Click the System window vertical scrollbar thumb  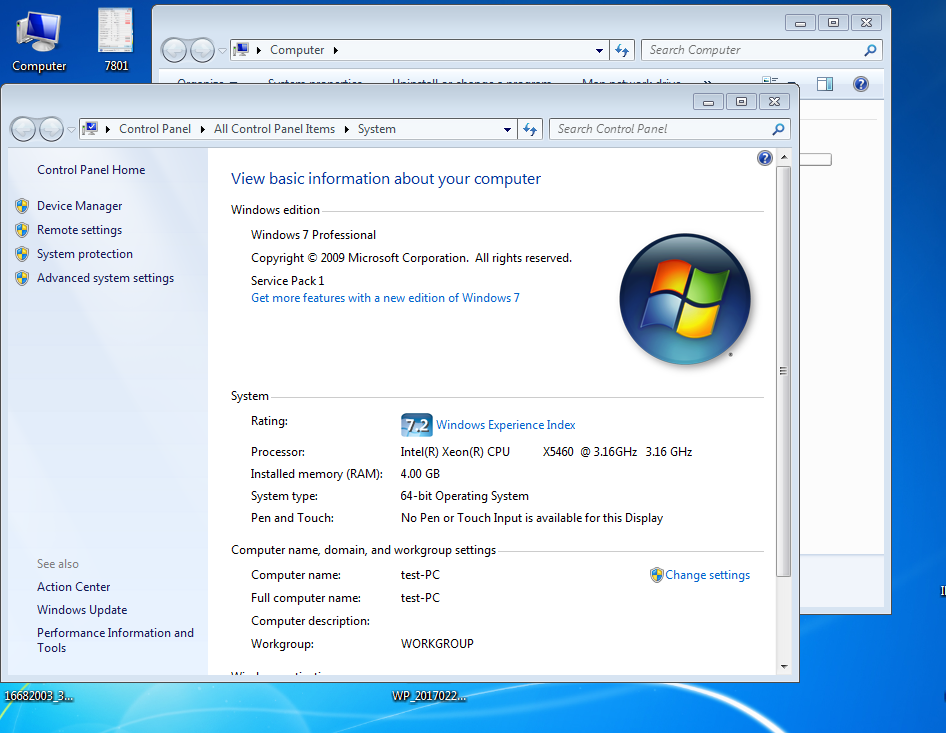(783, 372)
